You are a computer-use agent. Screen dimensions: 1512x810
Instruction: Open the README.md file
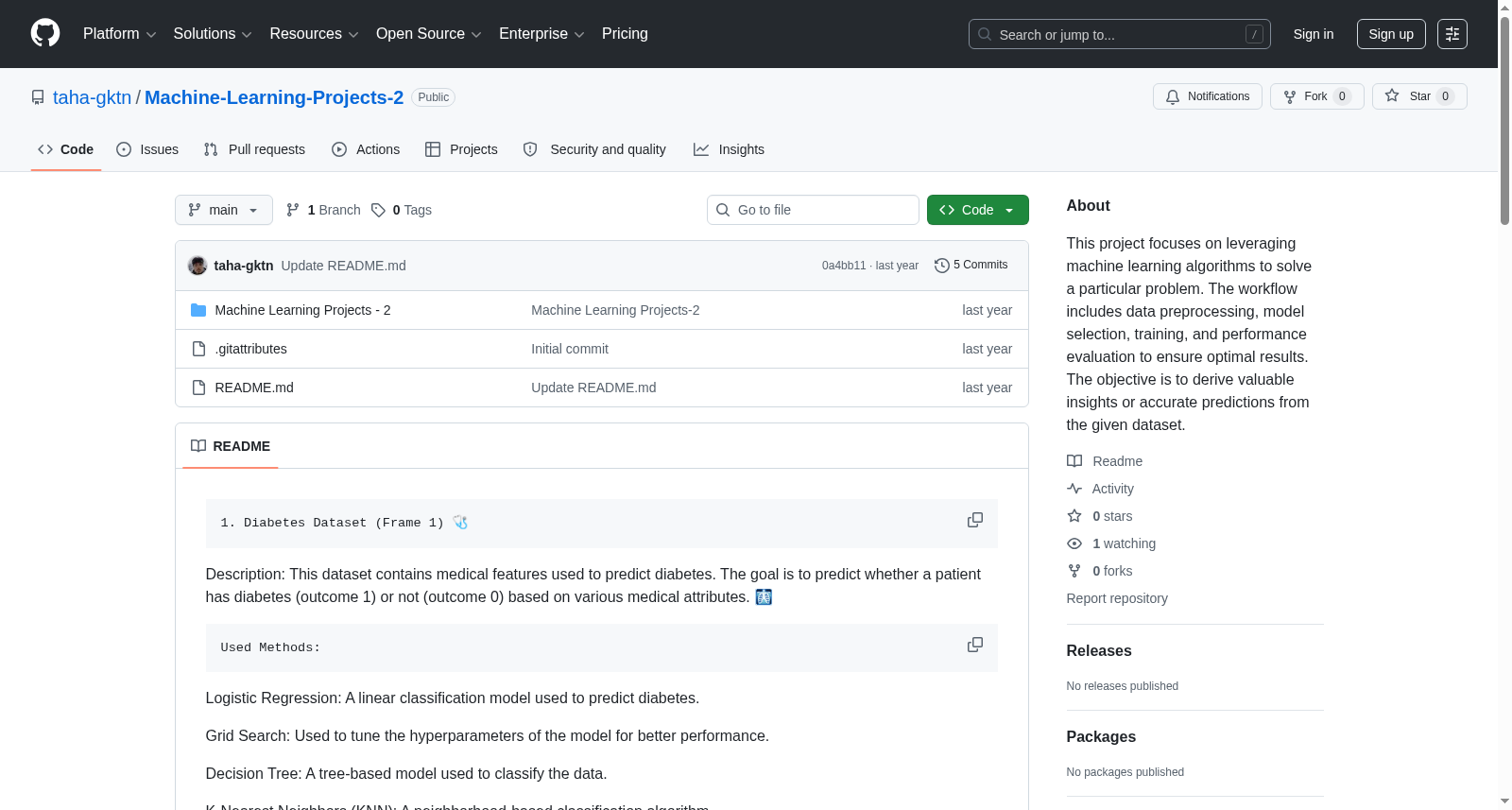click(x=254, y=388)
